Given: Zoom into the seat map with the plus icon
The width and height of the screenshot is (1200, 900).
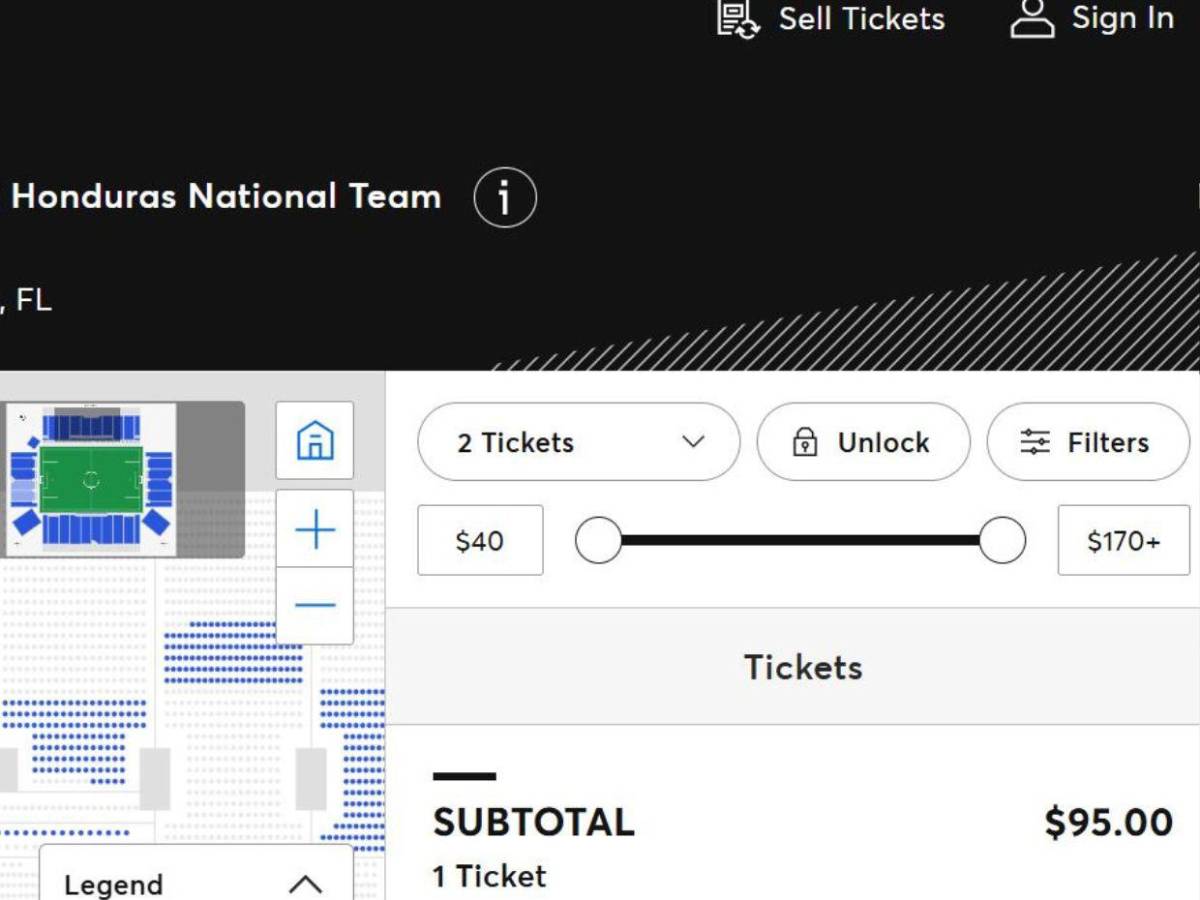Looking at the screenshot, I should (x=314, y=529).
